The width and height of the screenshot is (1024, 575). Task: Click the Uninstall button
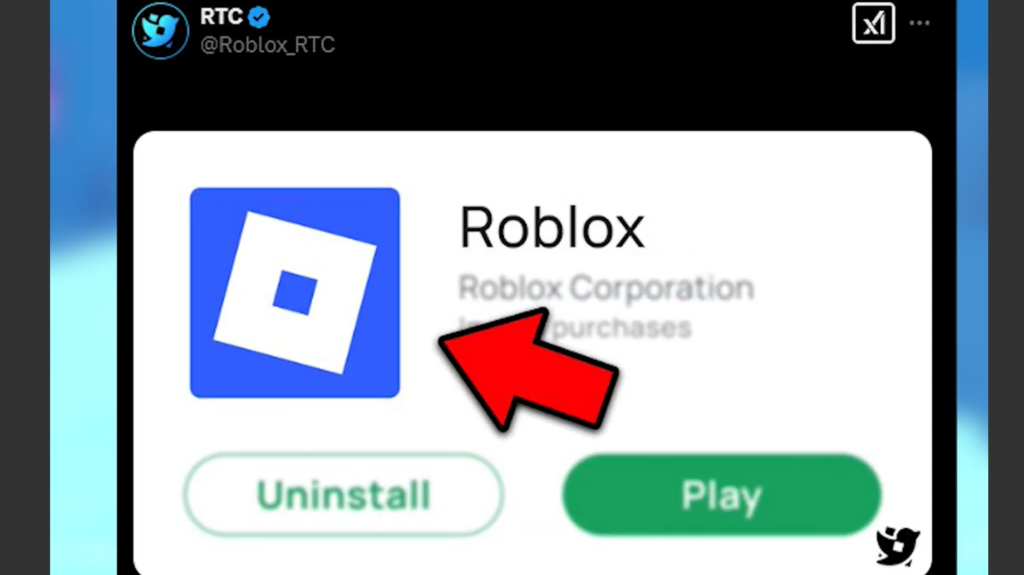(344, 495)
